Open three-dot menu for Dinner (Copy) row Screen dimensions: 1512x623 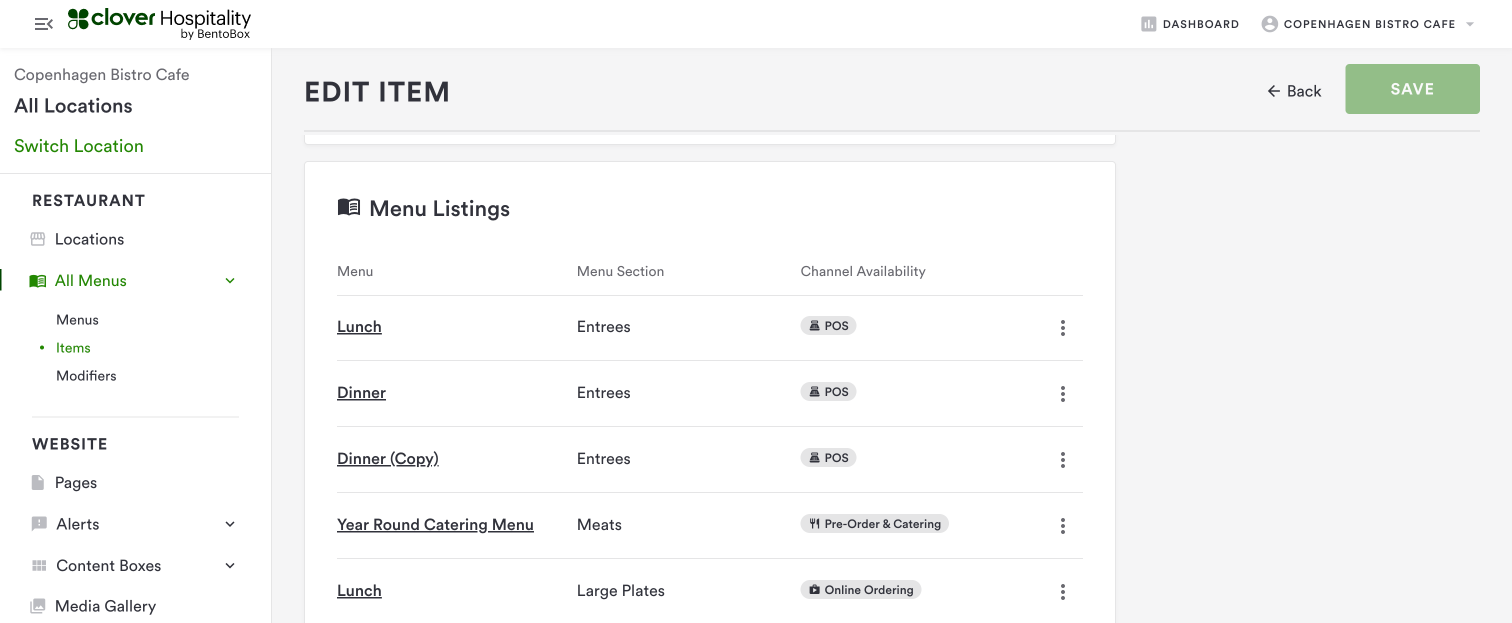[x=1062, y=460]
